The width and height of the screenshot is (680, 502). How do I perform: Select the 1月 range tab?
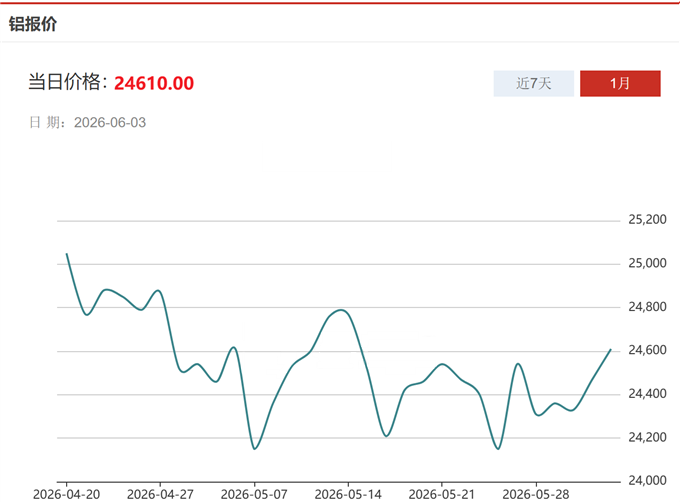620,83
